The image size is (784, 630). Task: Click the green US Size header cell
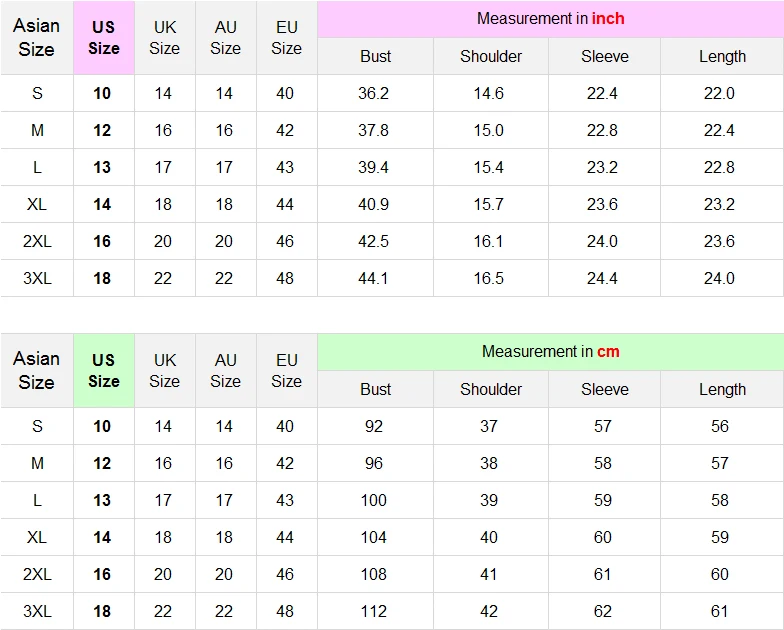[x=104, y=370]
